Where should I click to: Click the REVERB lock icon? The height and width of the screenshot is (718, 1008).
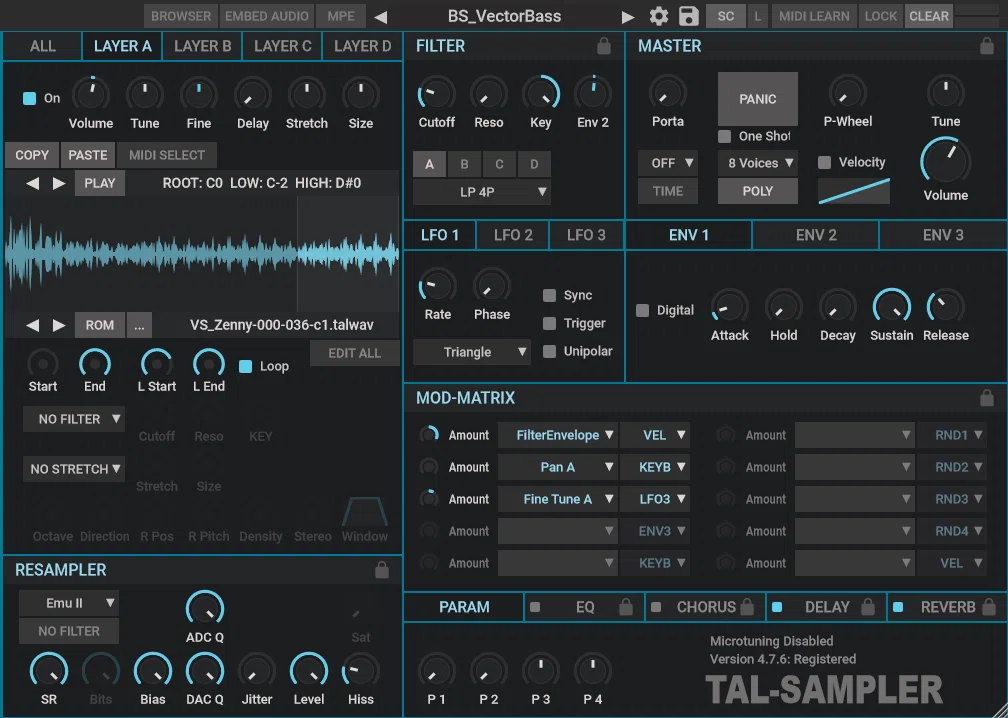989,607
